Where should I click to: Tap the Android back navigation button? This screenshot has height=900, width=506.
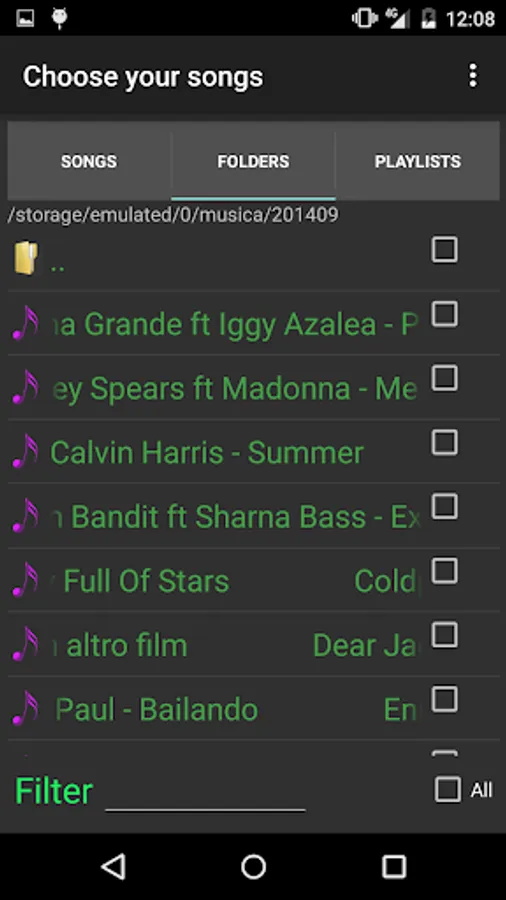(x=113, y=867)
